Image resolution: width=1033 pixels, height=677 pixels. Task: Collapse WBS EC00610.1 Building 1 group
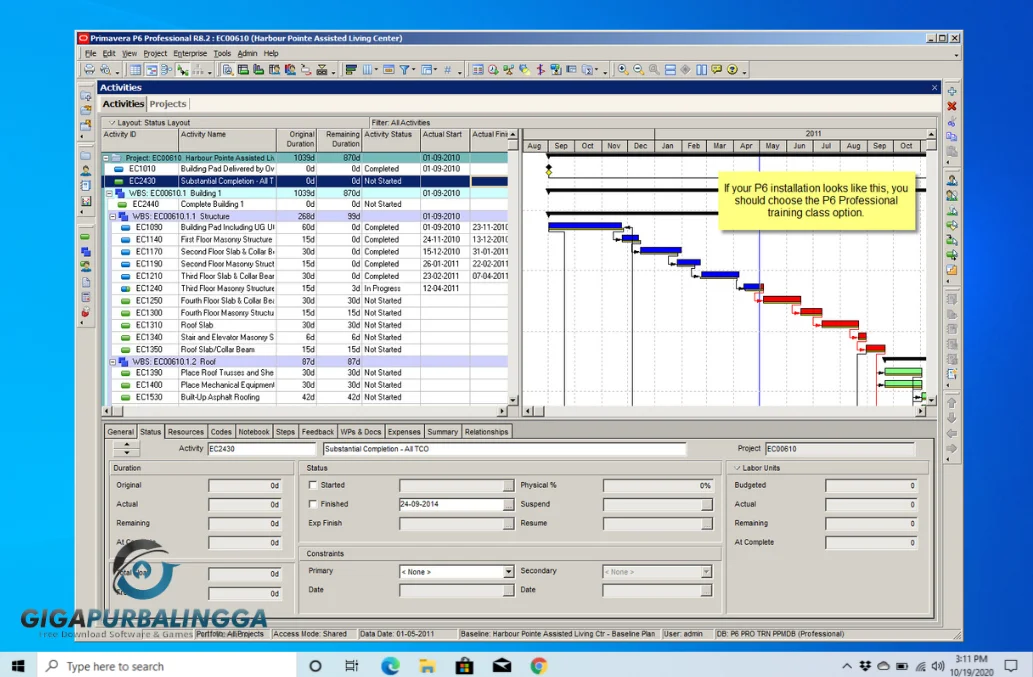tap(109, 193)
